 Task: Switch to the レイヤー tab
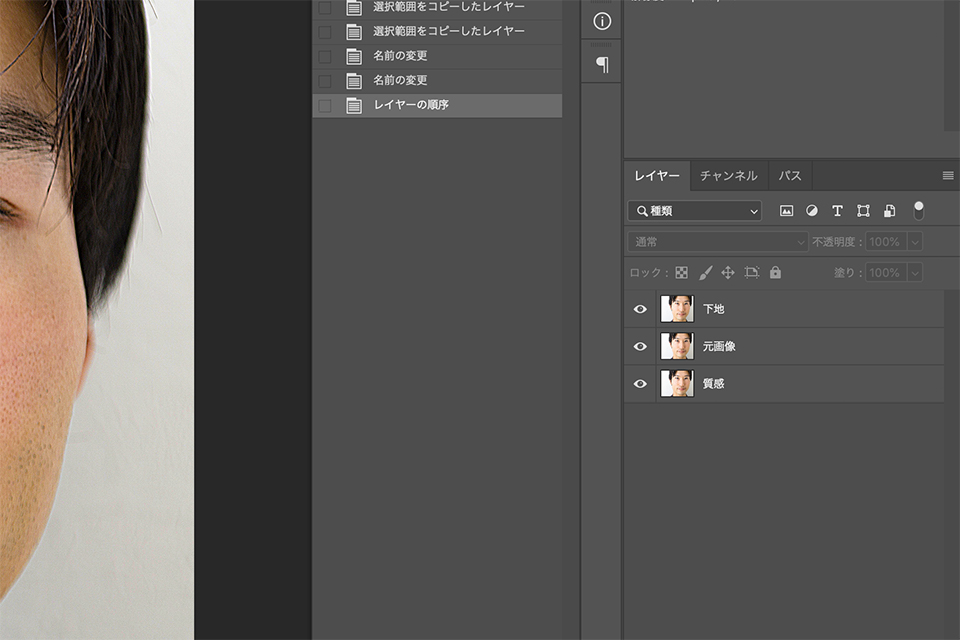657,176
